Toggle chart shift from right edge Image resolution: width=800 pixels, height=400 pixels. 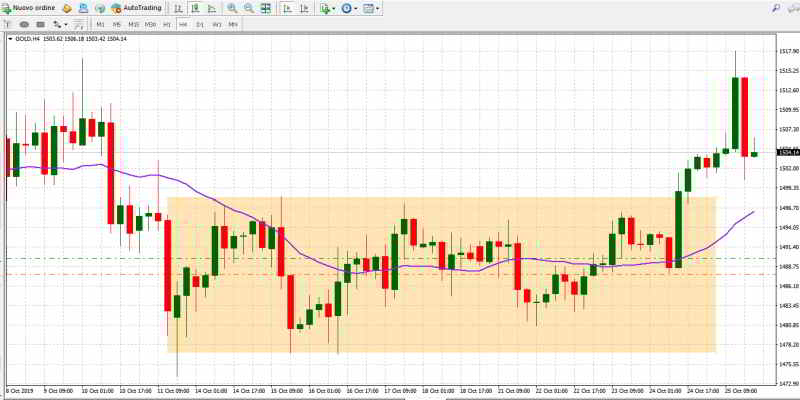[304, 8]
